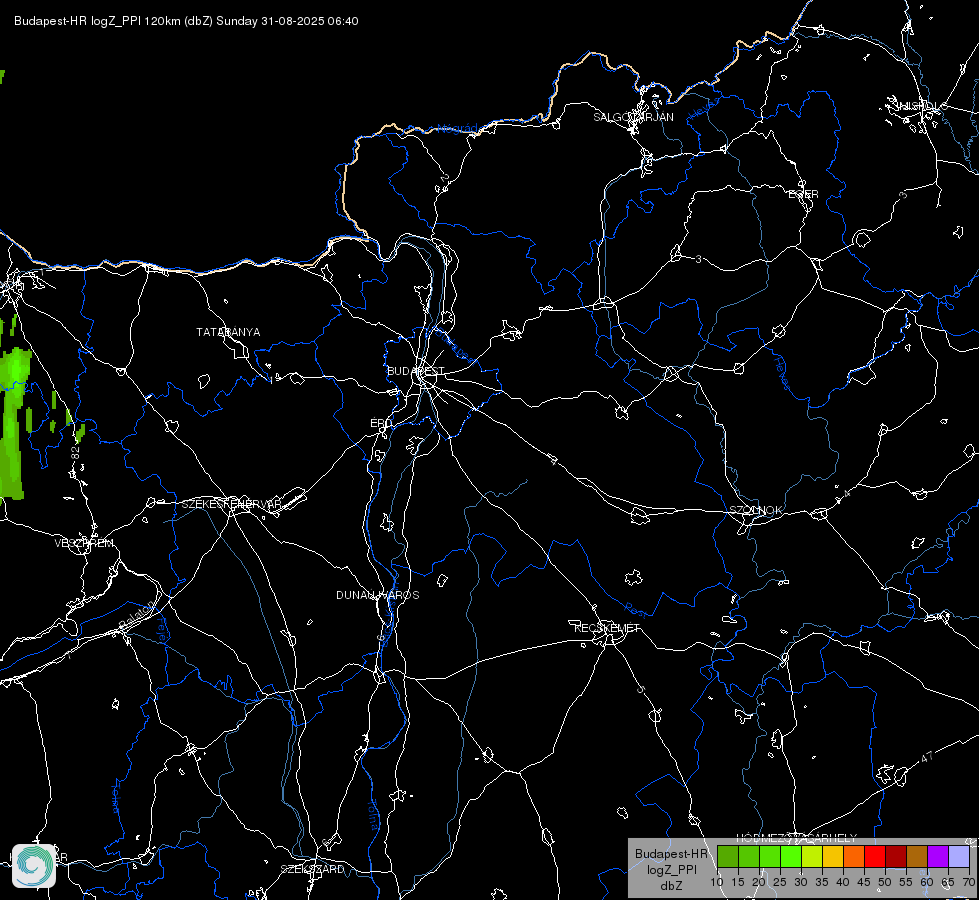
Task: Select the yellow 35-40 dBZ legend swatch
Action: (833, 856)
